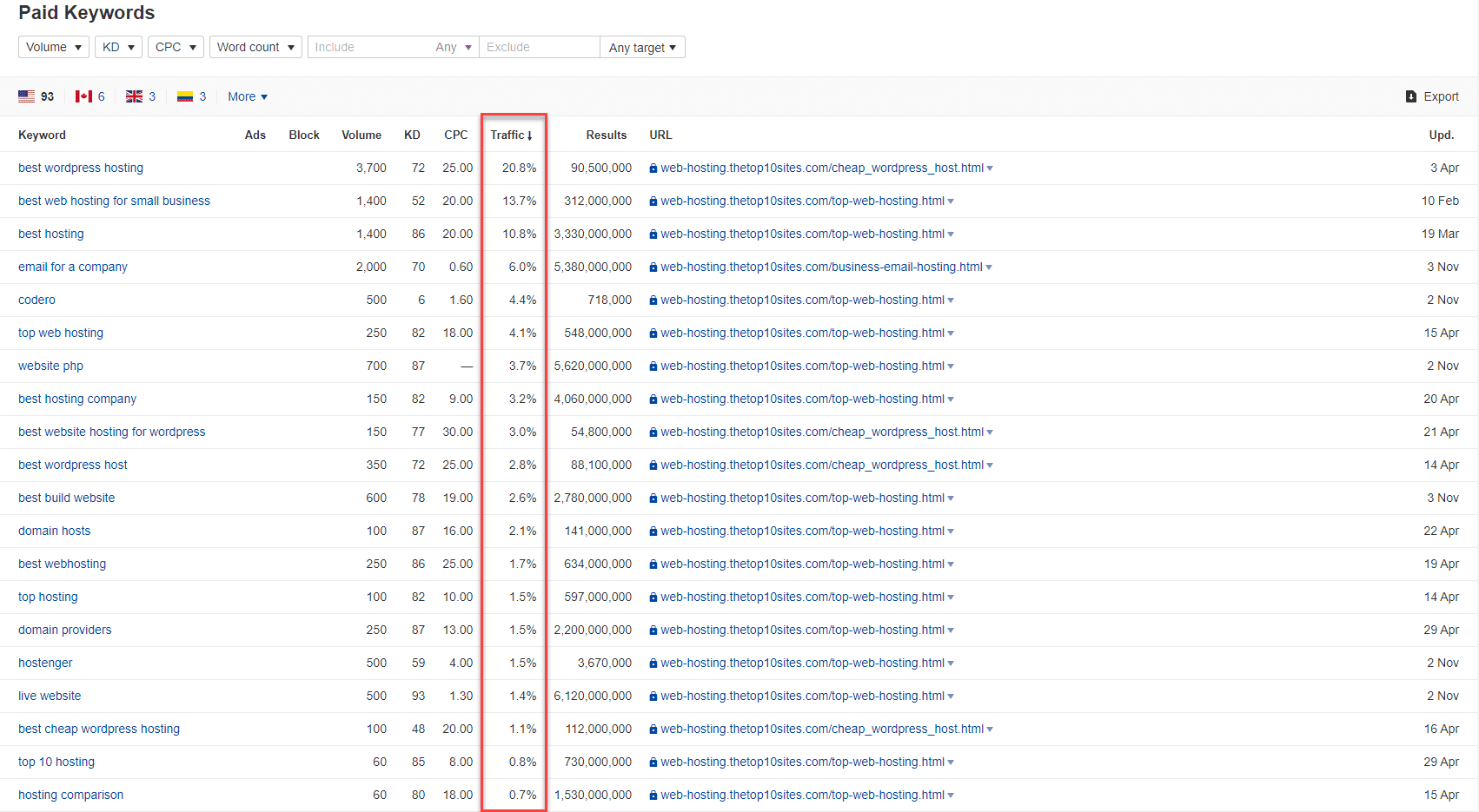
Task: Expand the More countries menu
Action: click(x=246, y=96)
